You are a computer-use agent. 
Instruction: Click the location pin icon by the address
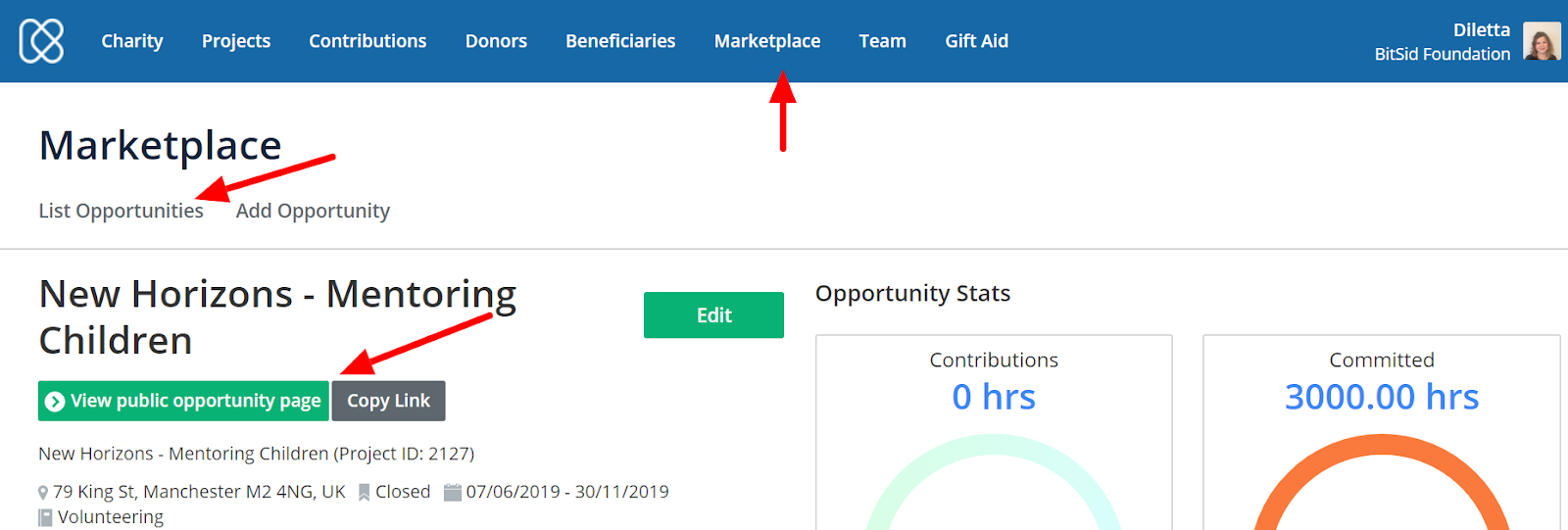pos(43,493)
